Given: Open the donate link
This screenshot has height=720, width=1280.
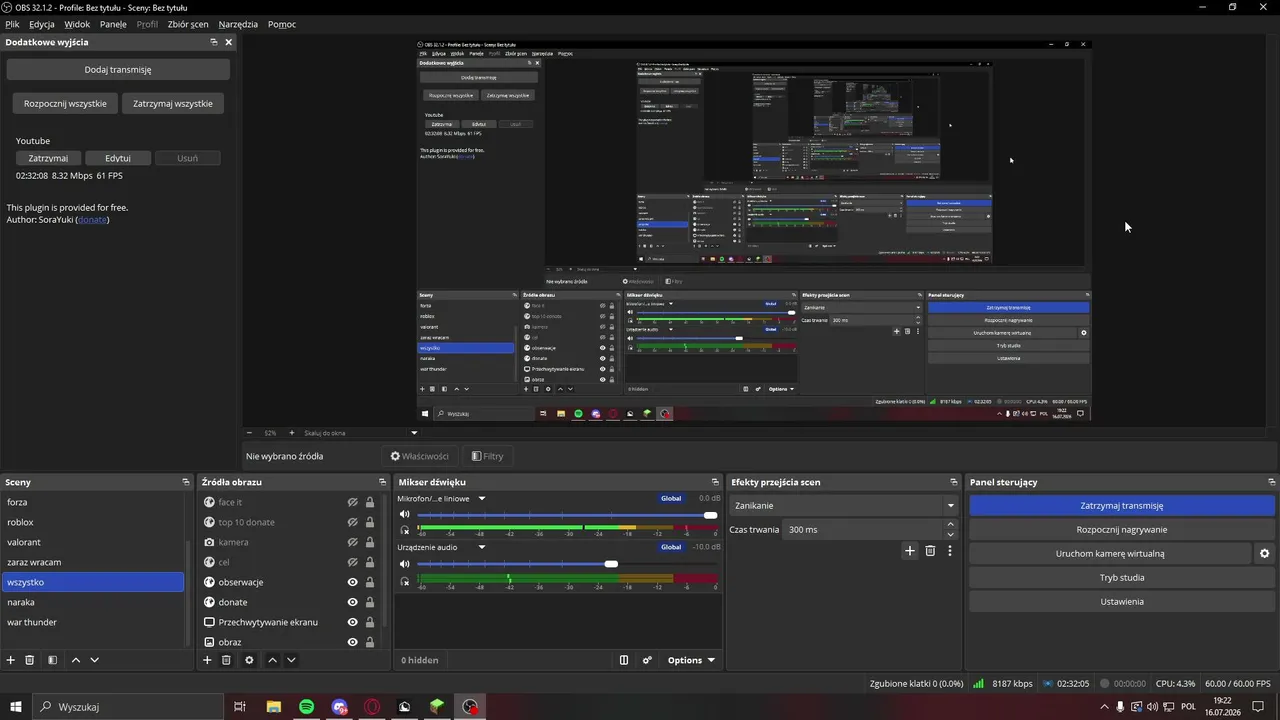Looking at the screenshot, I should click(92, 219).
